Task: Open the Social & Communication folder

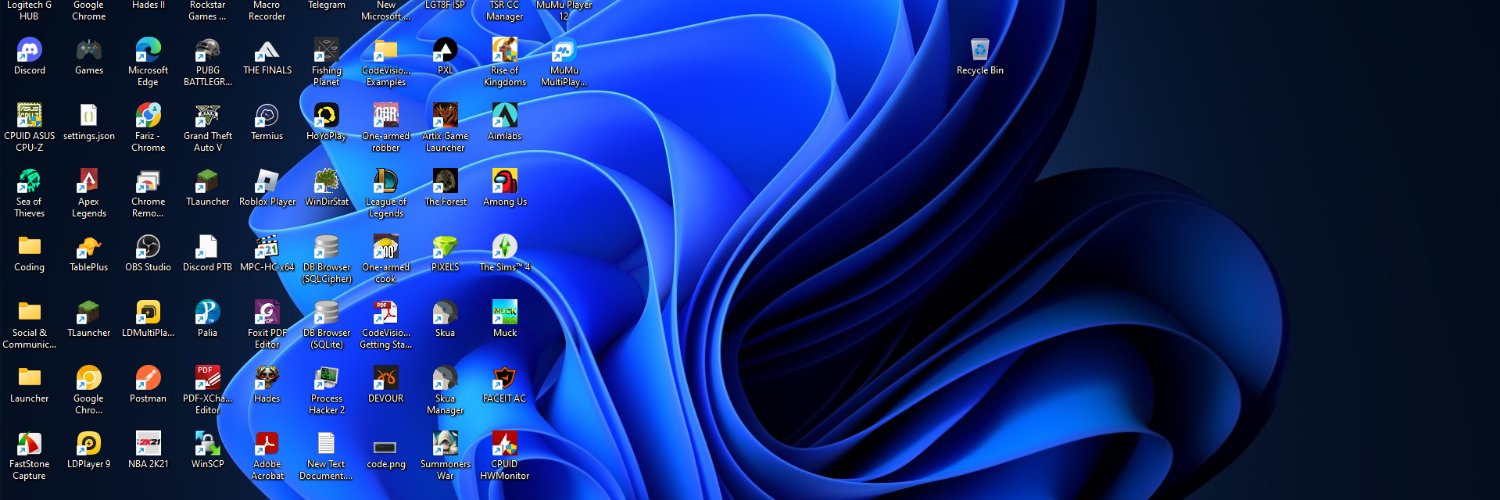Action: click(30, 312)
